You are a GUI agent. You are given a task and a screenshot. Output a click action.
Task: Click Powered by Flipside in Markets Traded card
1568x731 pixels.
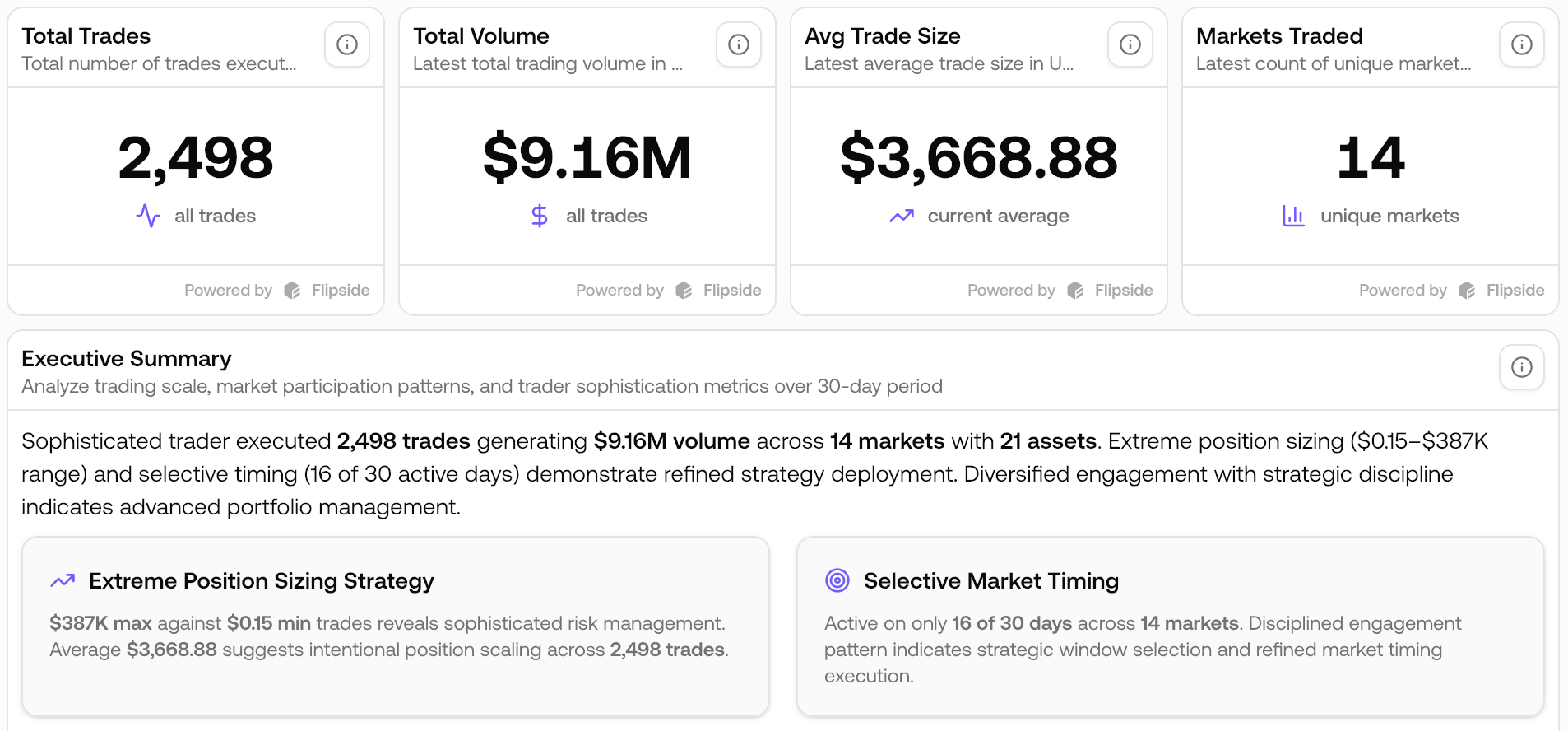pyautogui.click(x=1451, y=290)
